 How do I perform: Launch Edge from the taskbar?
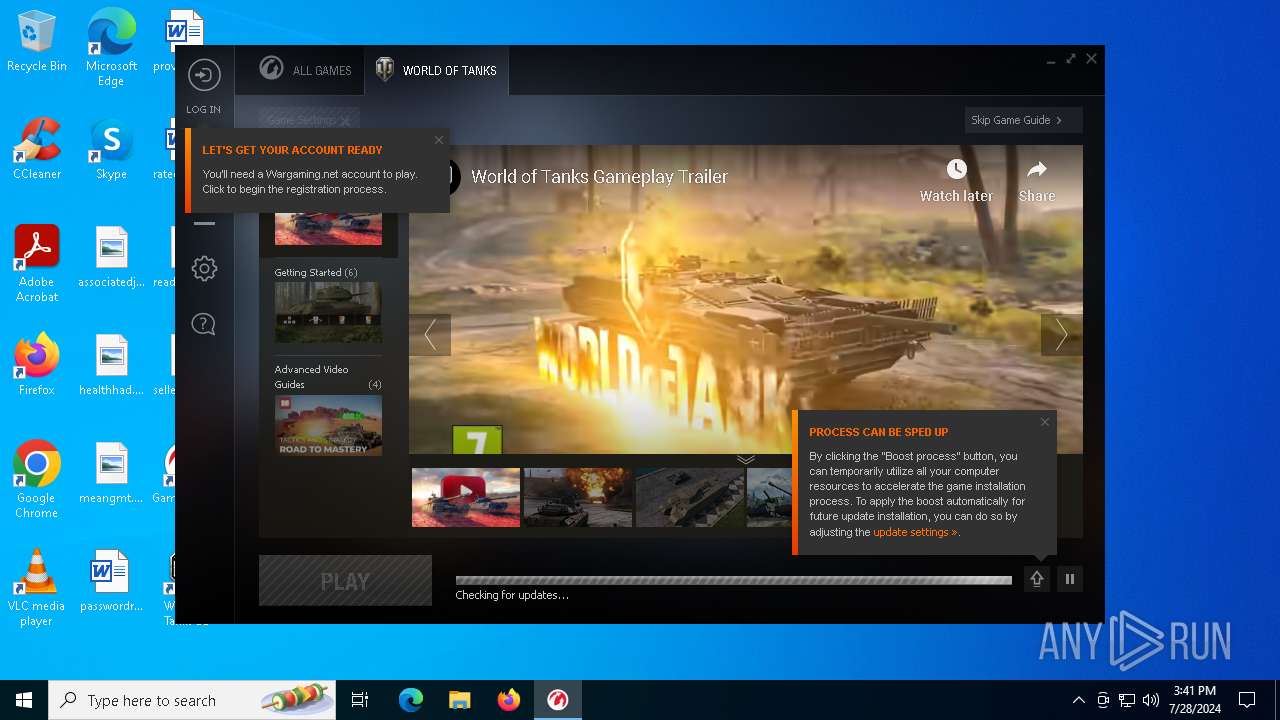(411, 700)
